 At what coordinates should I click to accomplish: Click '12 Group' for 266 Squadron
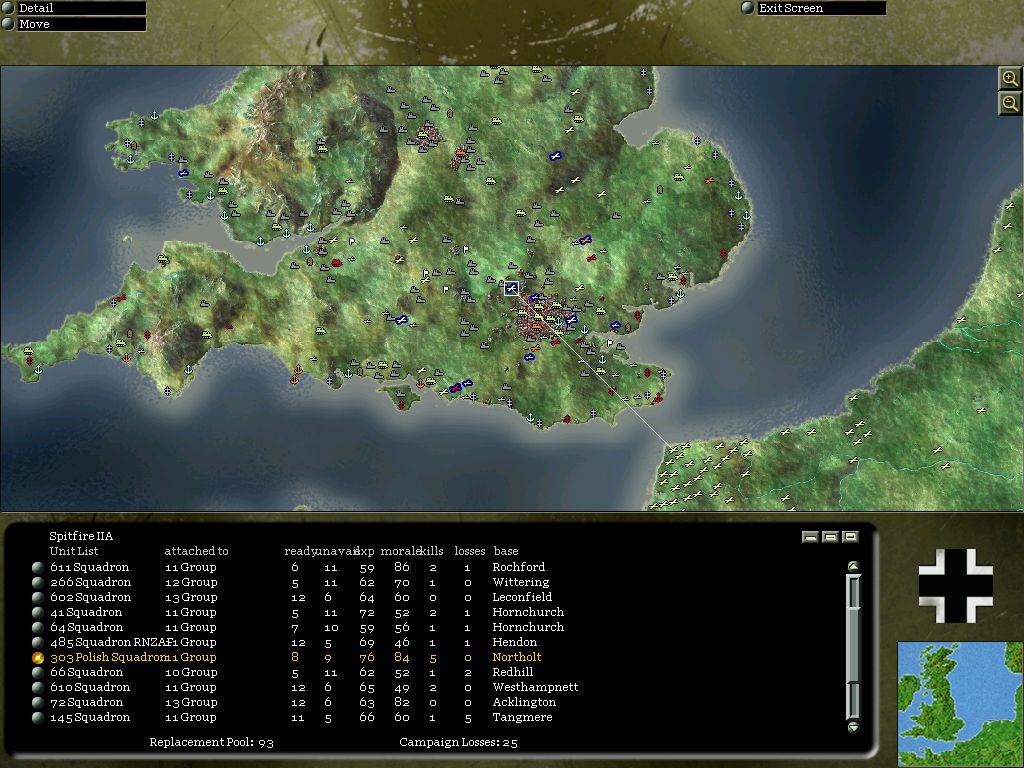(191, 582)
